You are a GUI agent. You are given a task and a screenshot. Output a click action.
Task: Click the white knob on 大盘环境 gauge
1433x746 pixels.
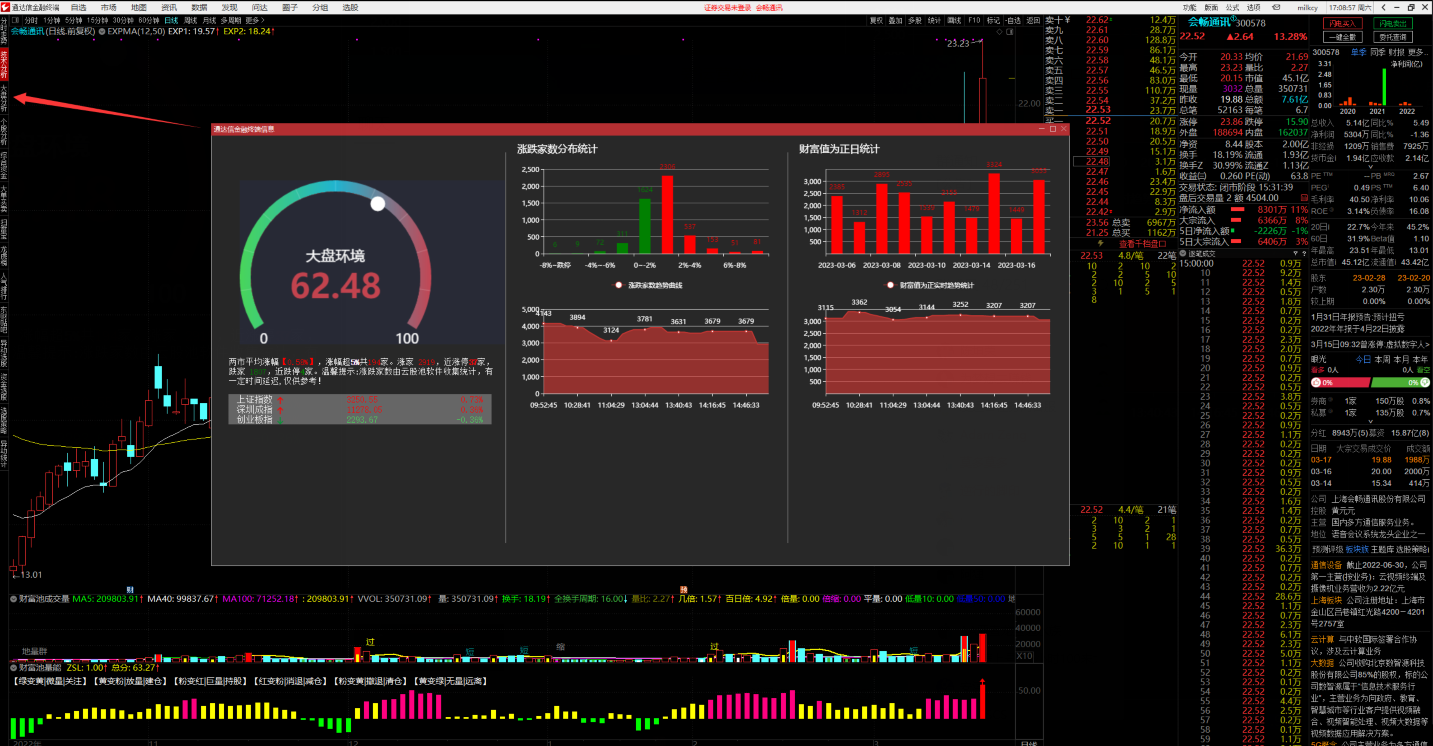[x=378, y=204]
